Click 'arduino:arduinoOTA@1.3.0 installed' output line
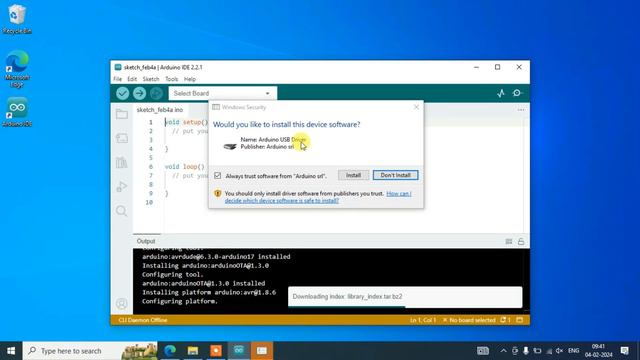This screenshot has width=640, height=360. (x=204, y=283)
